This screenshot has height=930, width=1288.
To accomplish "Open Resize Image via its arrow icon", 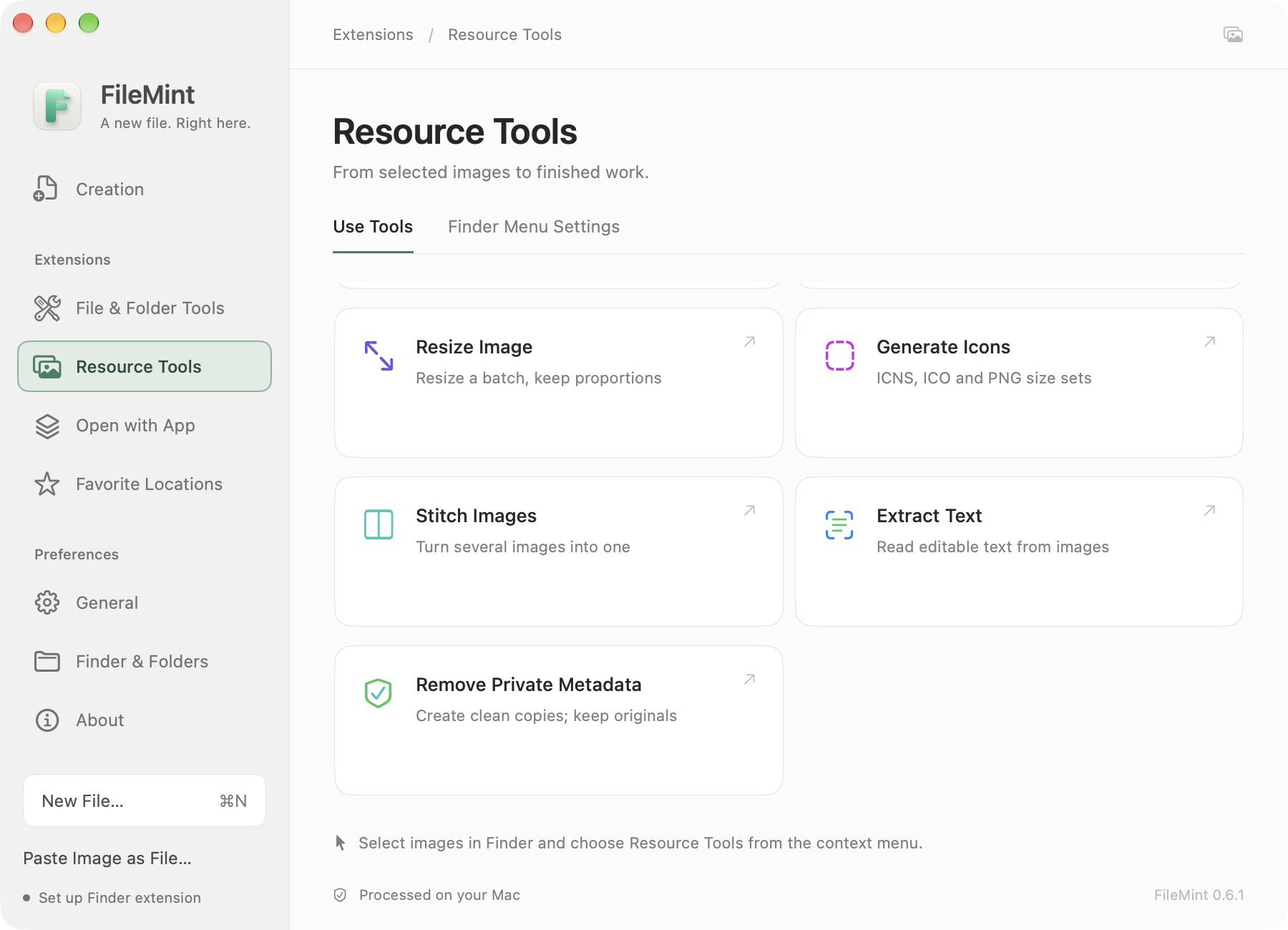I will [x=749, y=342].
